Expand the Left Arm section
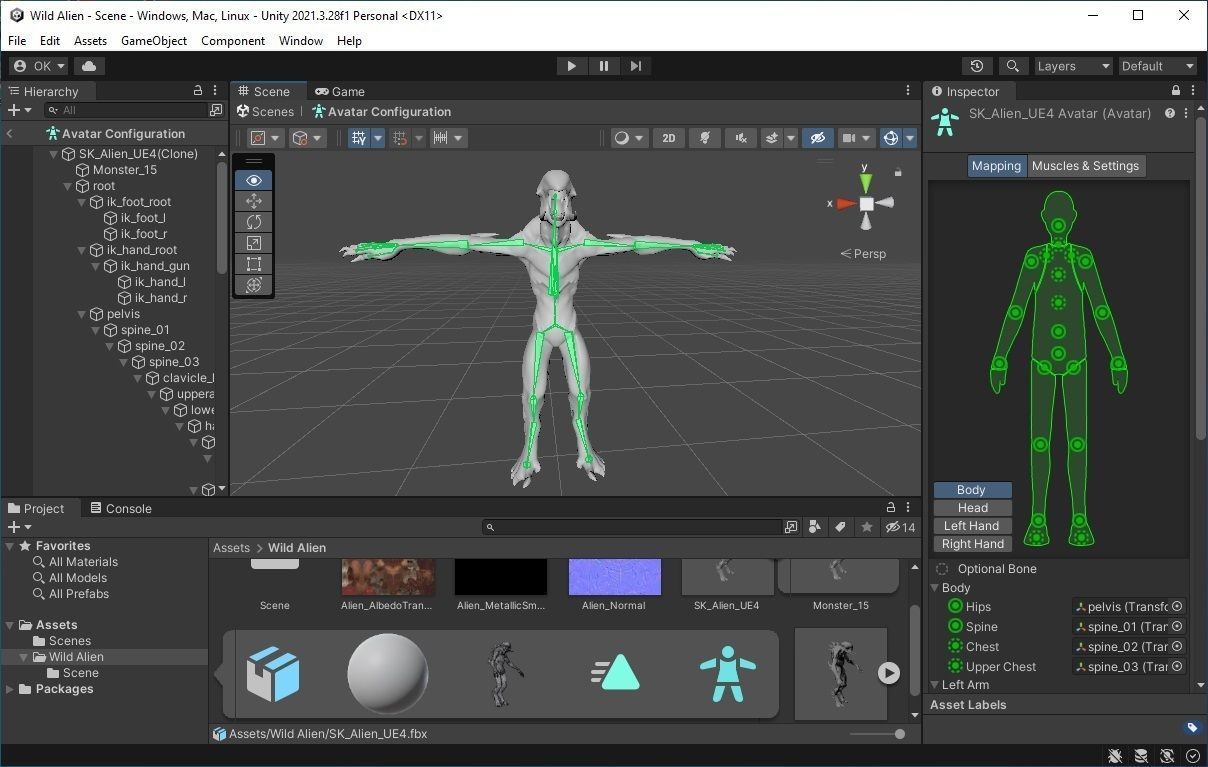This screenshot has width=1208, height=767. [936, 685]
